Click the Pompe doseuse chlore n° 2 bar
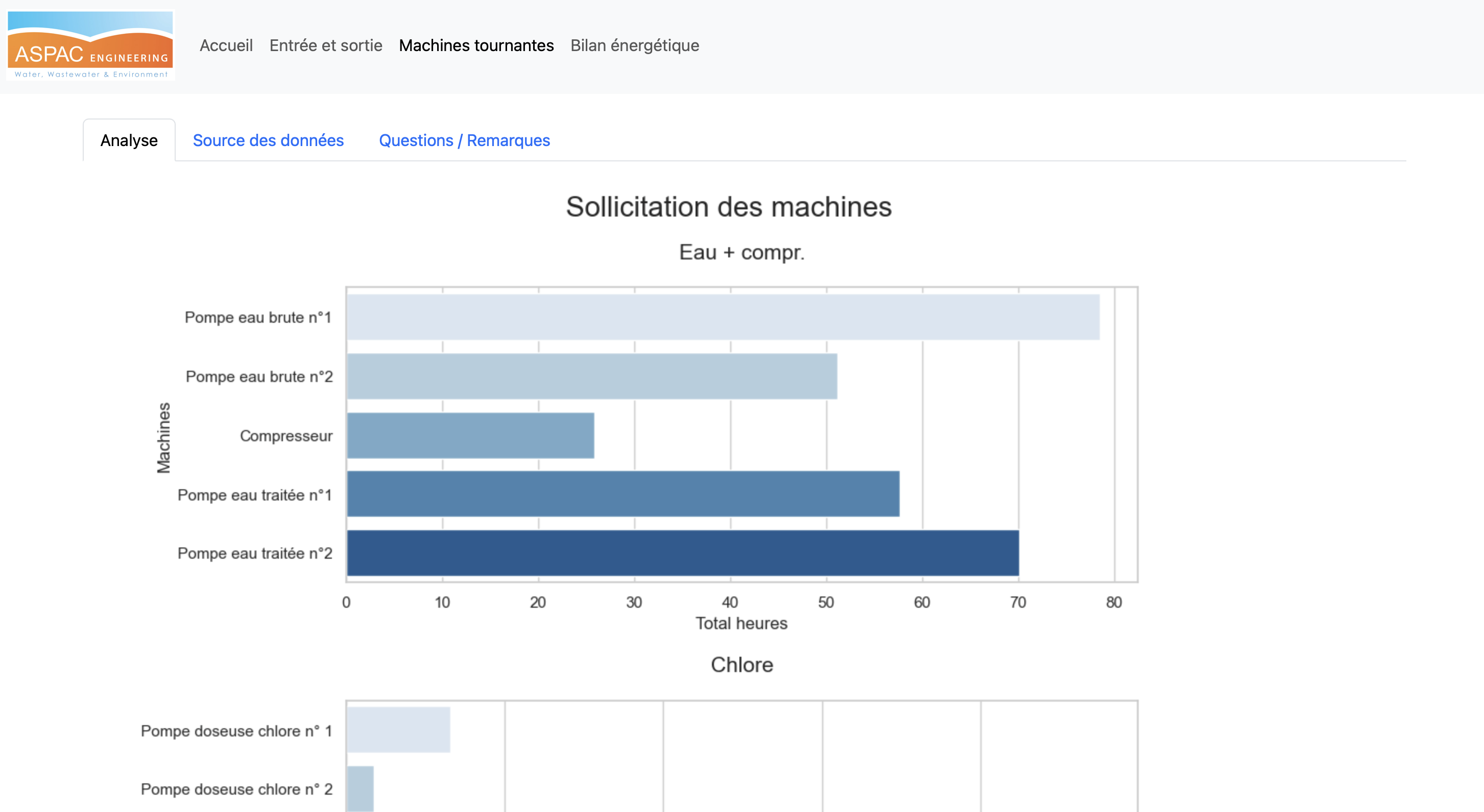Image resolution: width=1484 pixels, height=812 pixels. tap(360, 789)
